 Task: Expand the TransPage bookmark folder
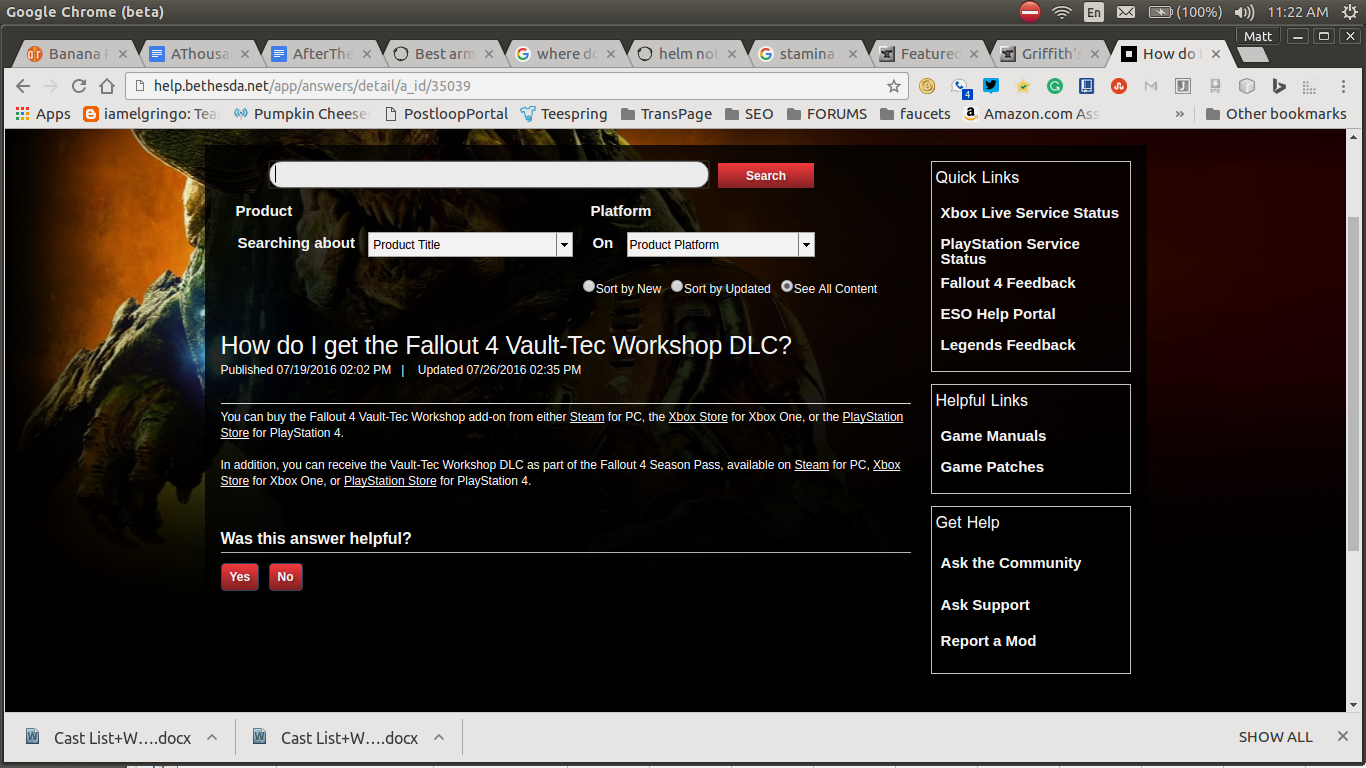pos(666,114)
